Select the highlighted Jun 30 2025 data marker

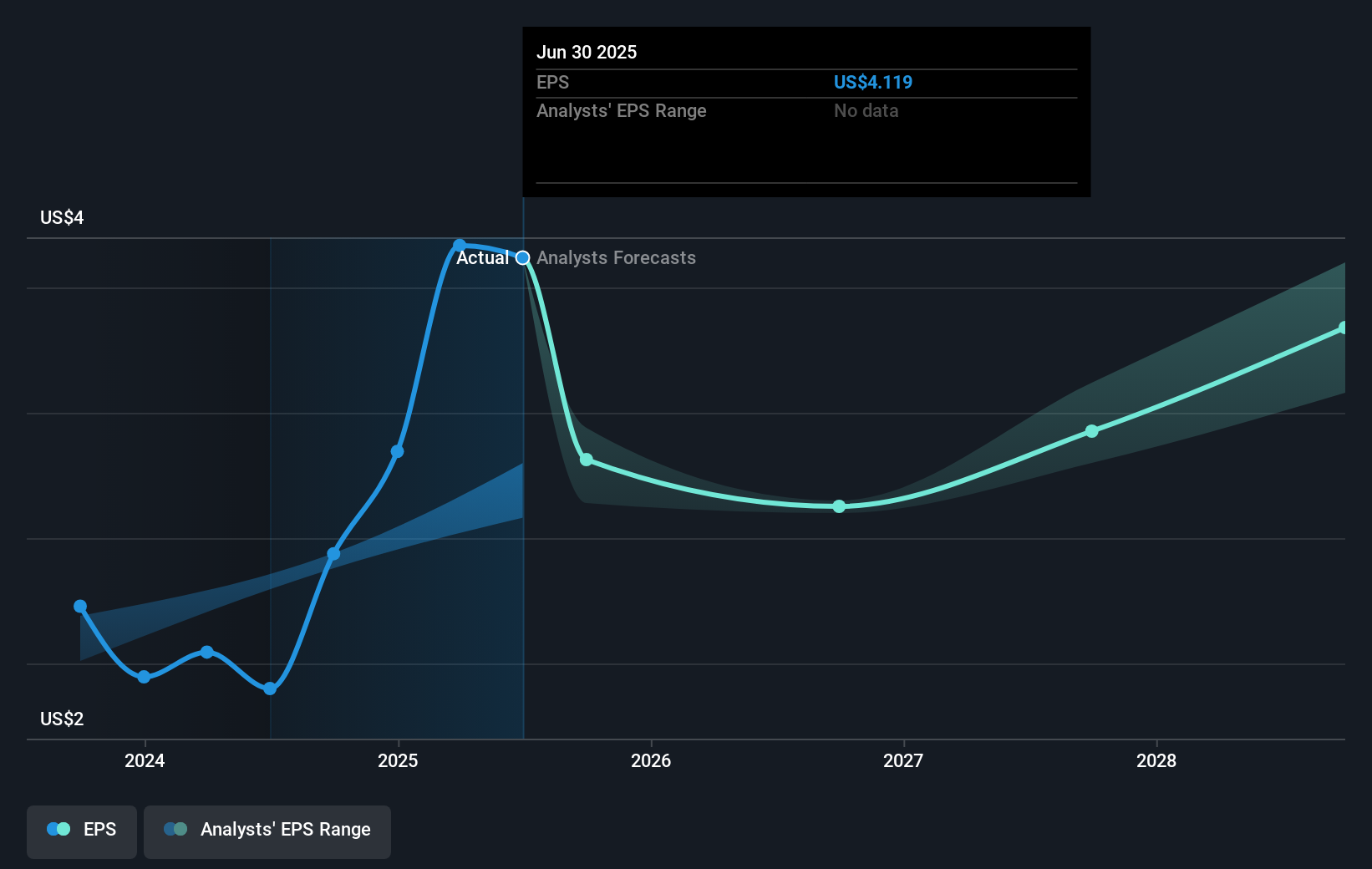click(523, 258)
